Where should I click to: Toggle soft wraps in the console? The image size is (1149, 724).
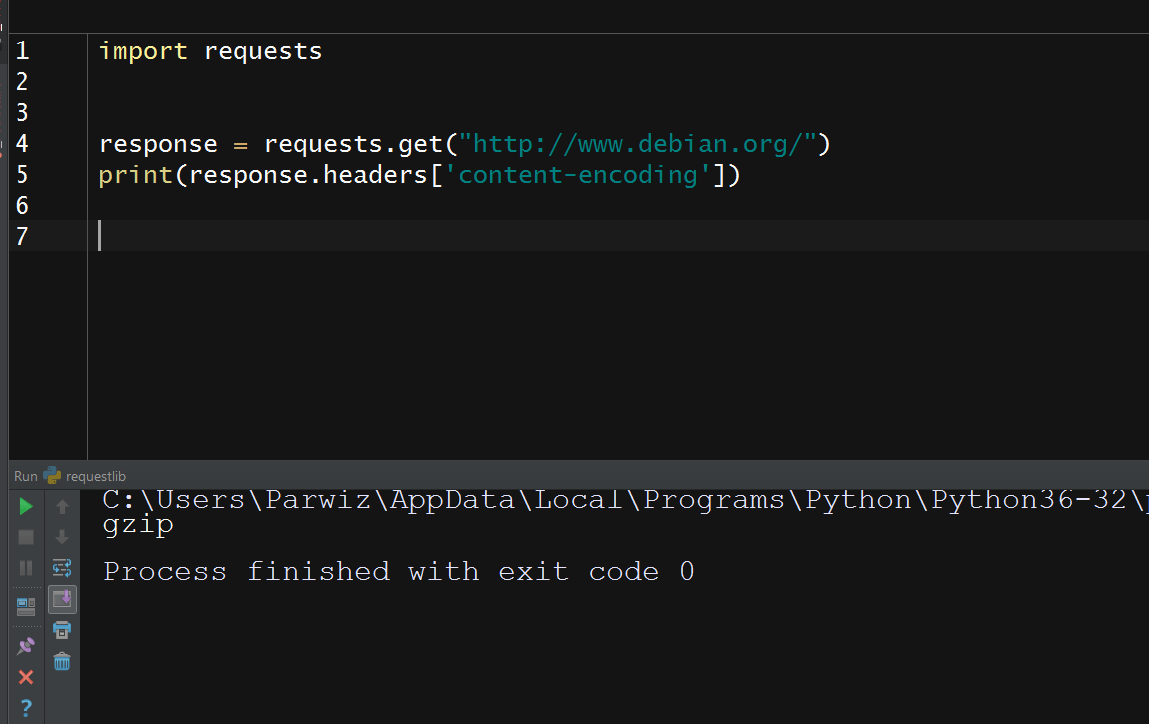tap(62, 567)
